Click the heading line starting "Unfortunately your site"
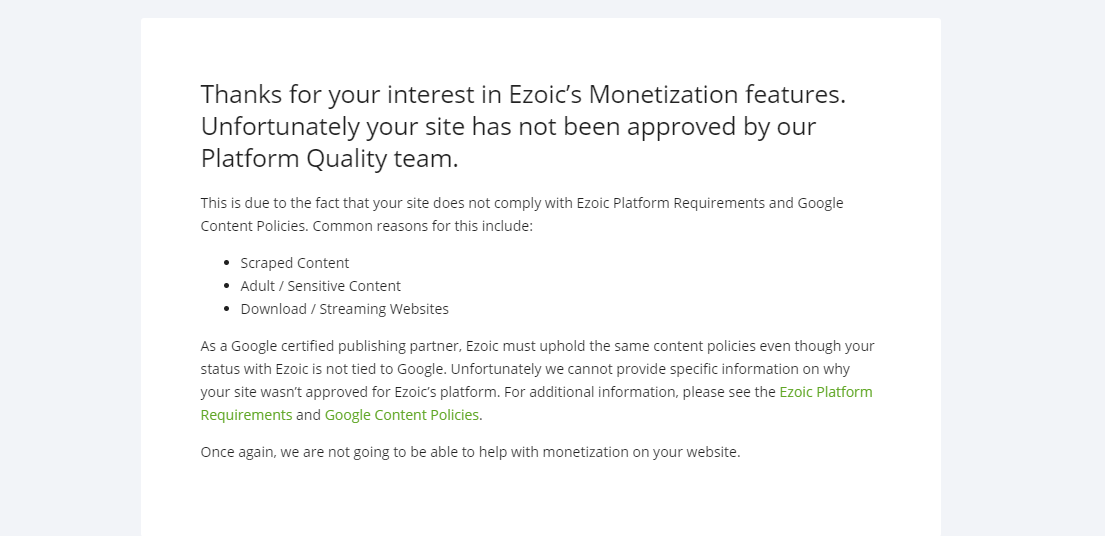This screenshot has height=536, width=1105. [508, 127]
